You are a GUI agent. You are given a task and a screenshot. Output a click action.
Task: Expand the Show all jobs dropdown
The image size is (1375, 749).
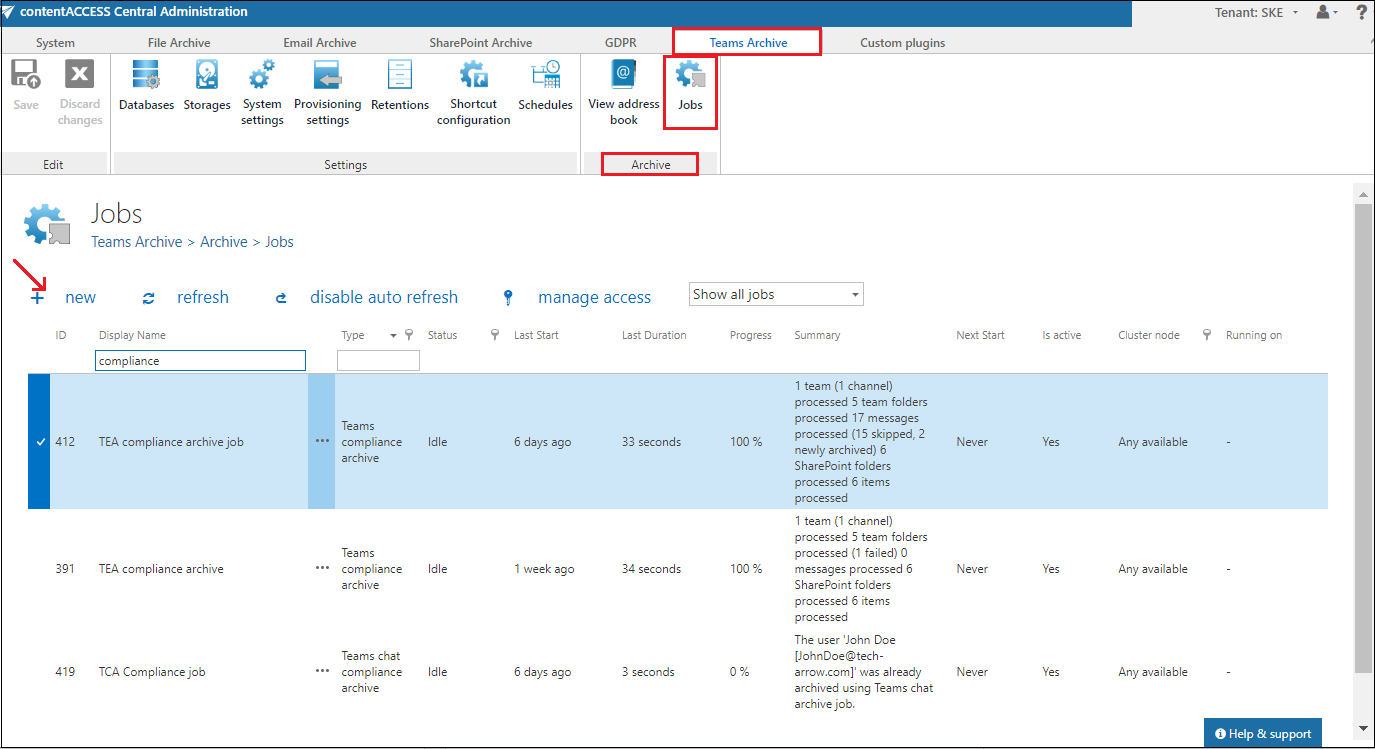click(776, 294)
